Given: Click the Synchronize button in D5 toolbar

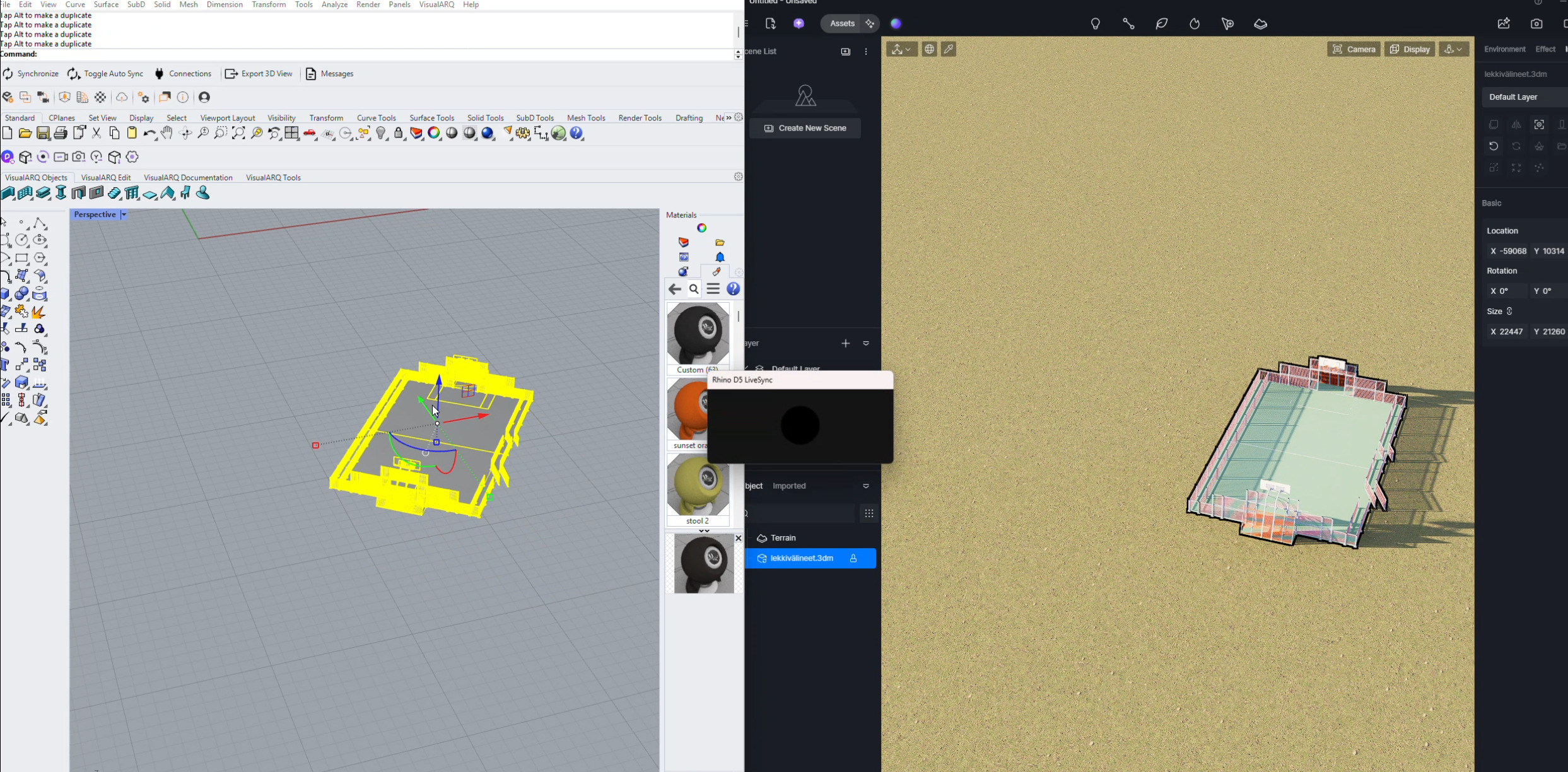Looking at the screenshot, I should tap(30, 74).
